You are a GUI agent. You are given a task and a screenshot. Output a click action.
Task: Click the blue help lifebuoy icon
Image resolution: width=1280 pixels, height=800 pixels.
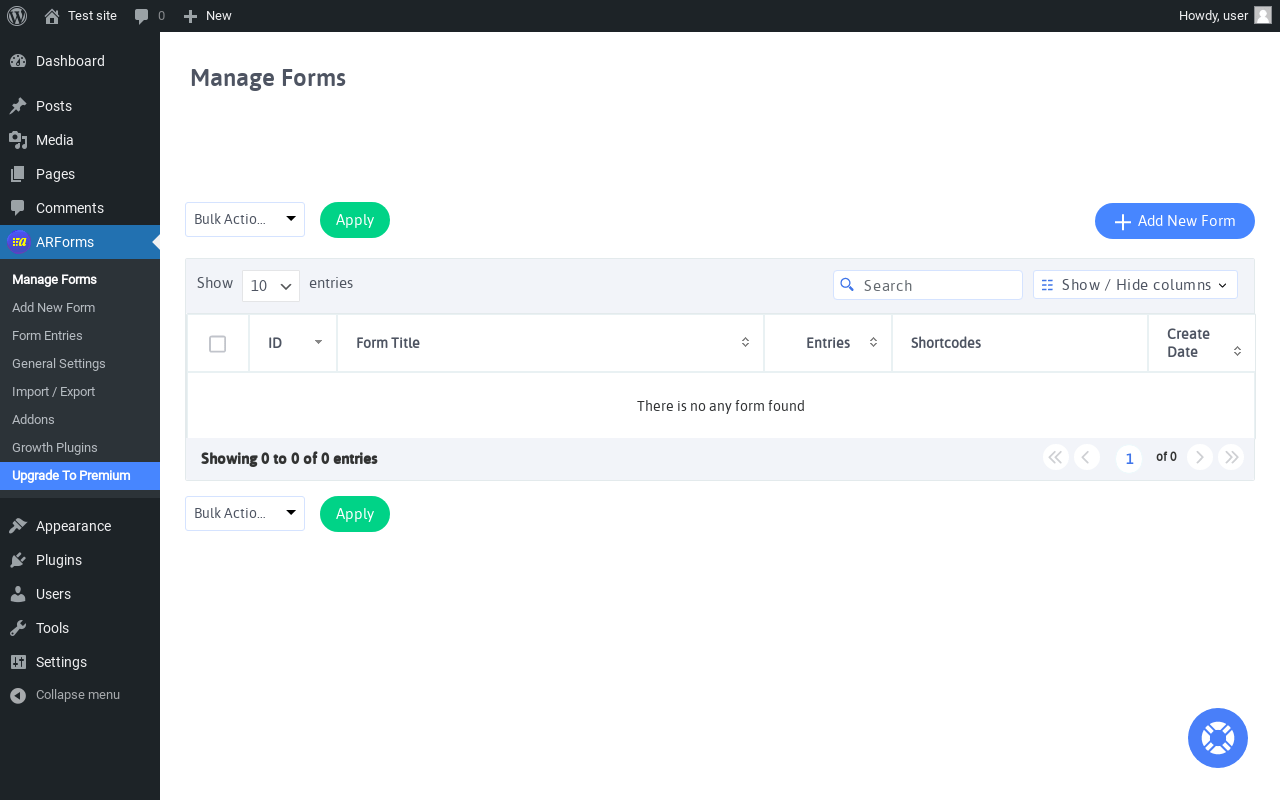tap(1218, 738)
